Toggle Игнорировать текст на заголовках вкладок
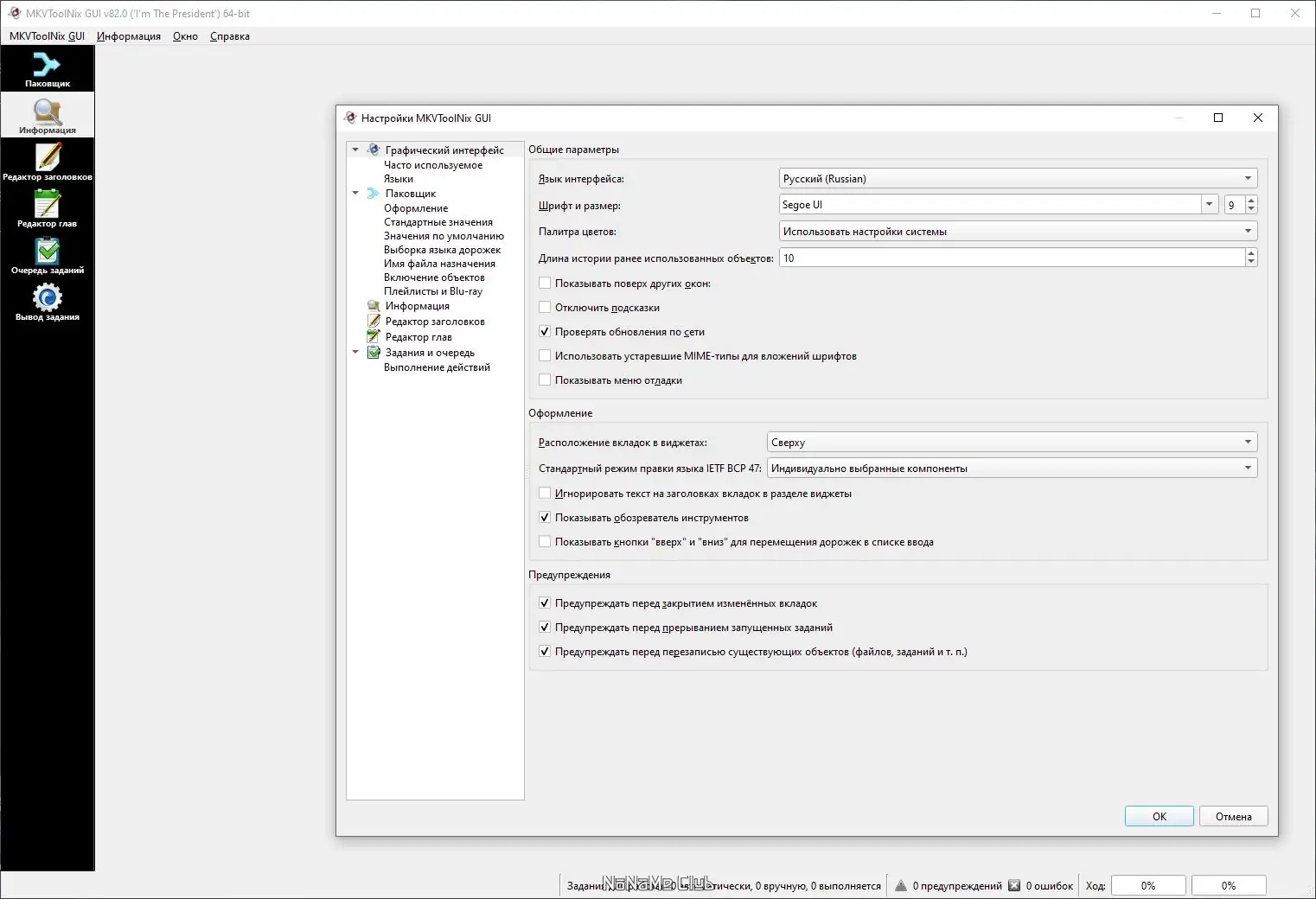The width and height of the screenshot is (1316, 899). click(x=545, y=493)
